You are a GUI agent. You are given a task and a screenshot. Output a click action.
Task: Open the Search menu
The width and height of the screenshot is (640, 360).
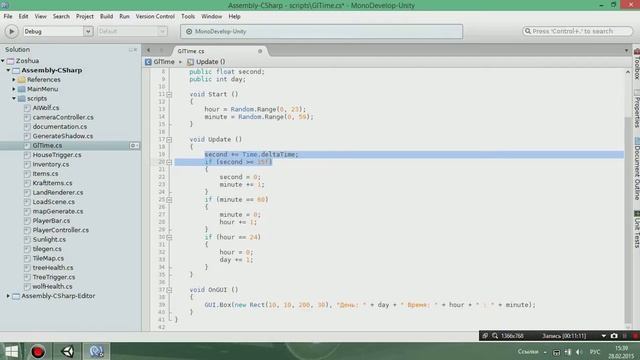(x=61, y=16)
